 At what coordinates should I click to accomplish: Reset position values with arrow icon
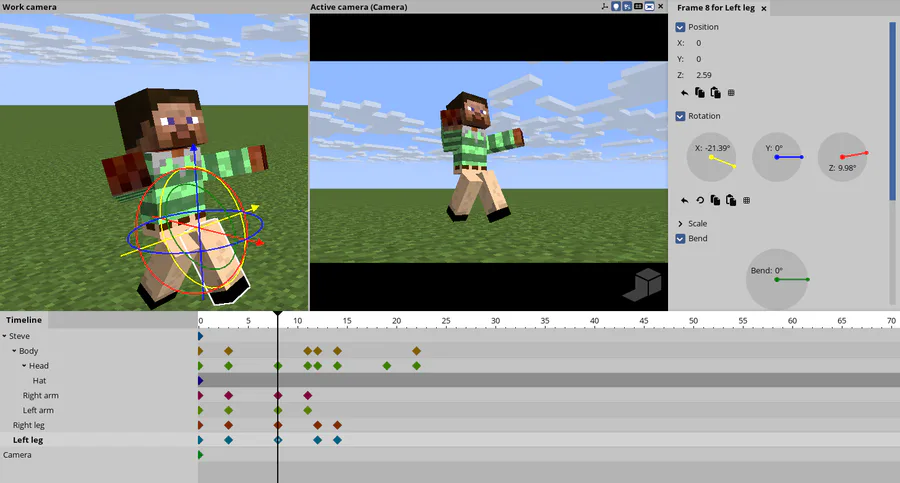684,92
